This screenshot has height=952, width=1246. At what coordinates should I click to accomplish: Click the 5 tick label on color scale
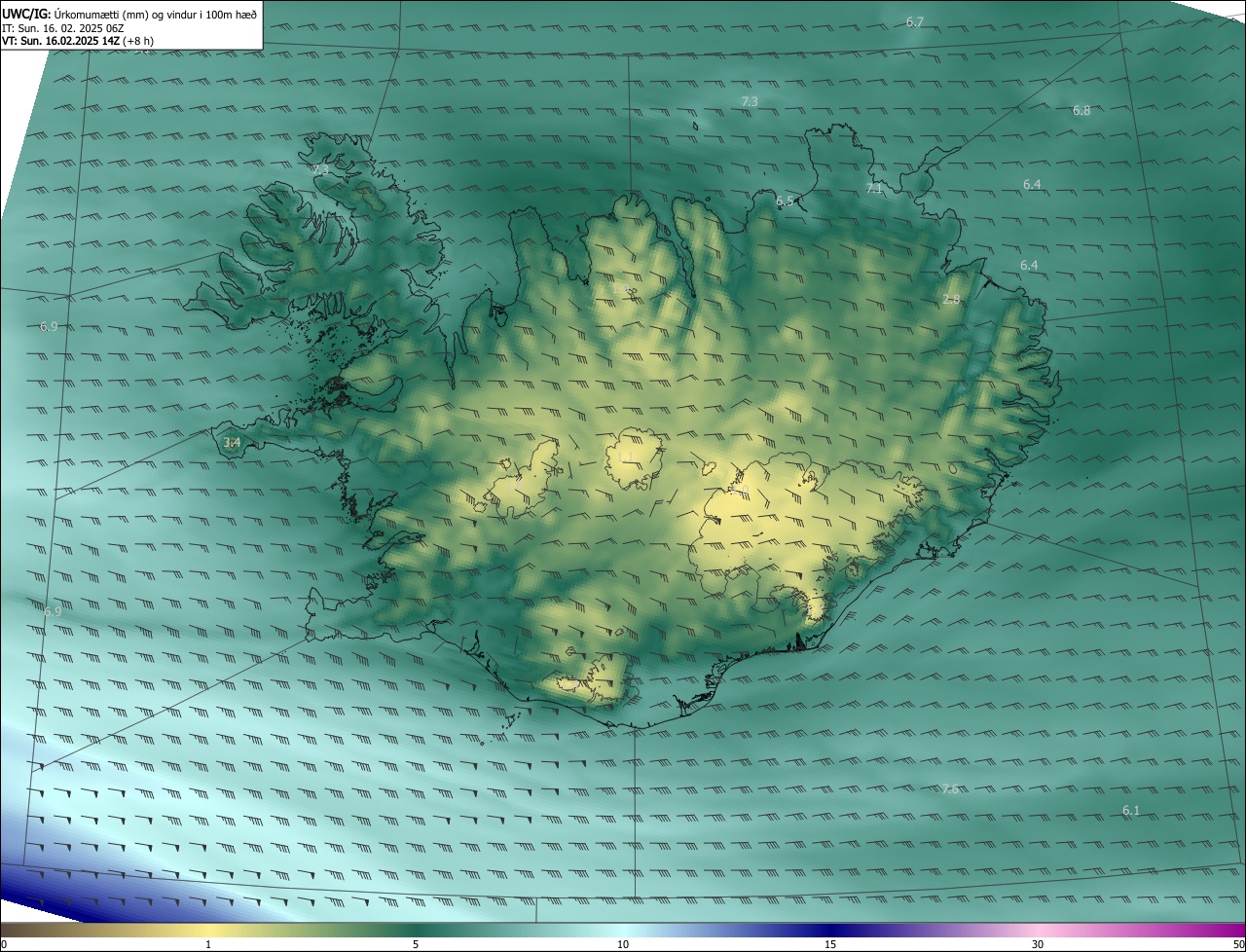pyautogui.click(x=416, y=944)
